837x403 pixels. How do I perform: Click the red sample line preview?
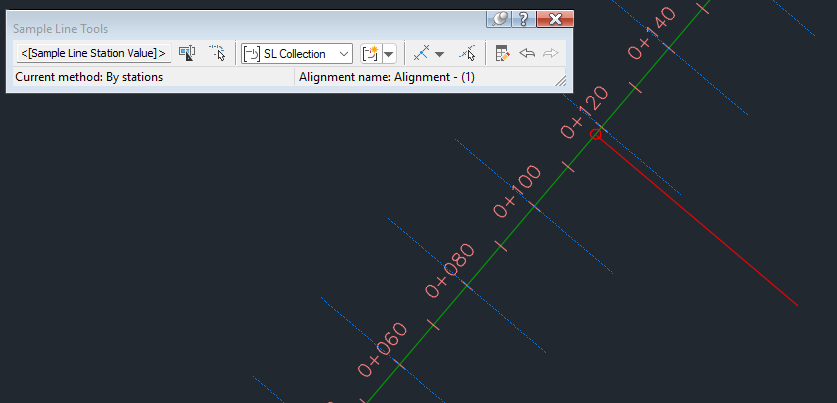coord(699,222)
